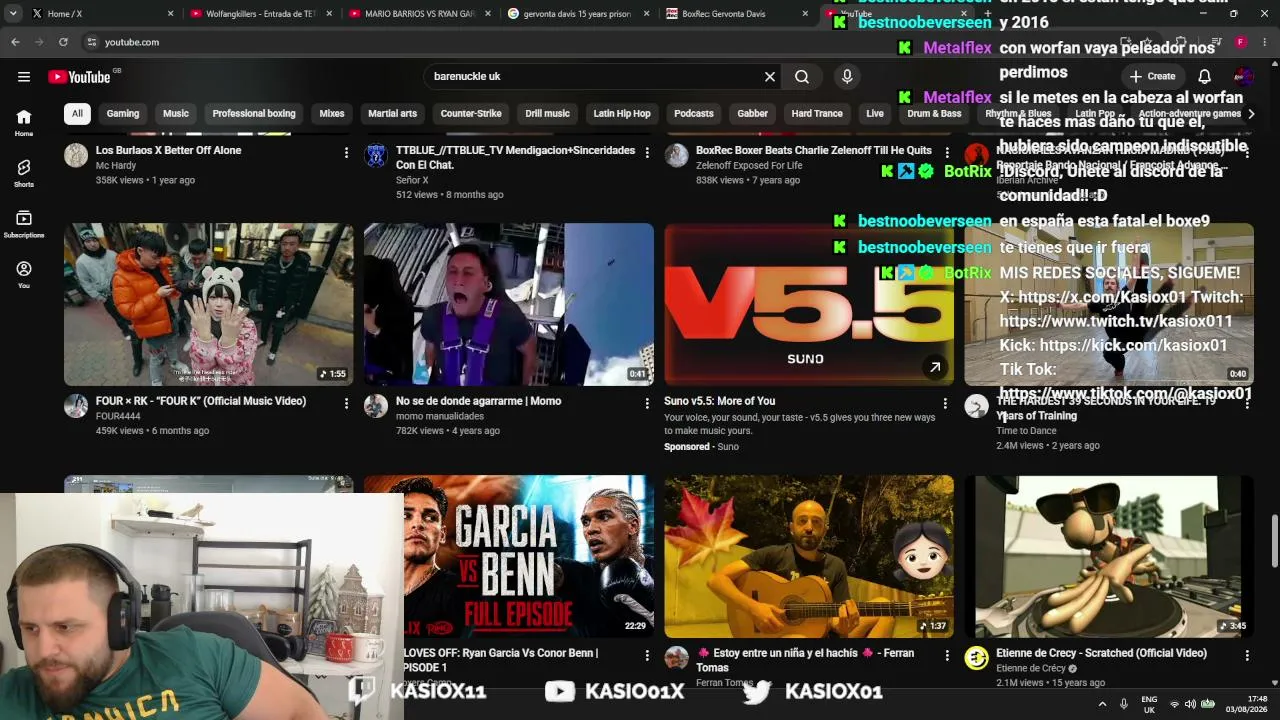Image resolution: width=1280 pixels, height=720 pixels.
Task: Open the Suno V5.5 sponsored thumbnail
Action: [x=809, y=304]
